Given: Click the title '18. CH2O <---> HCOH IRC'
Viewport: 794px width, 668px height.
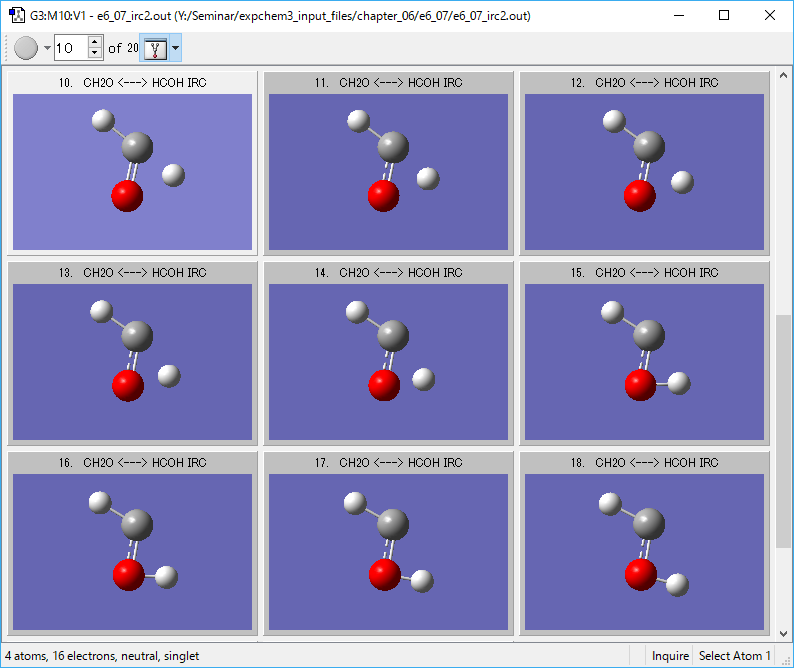Looking at the screenshot, I should pyautogui.click(x=644, y=462).
